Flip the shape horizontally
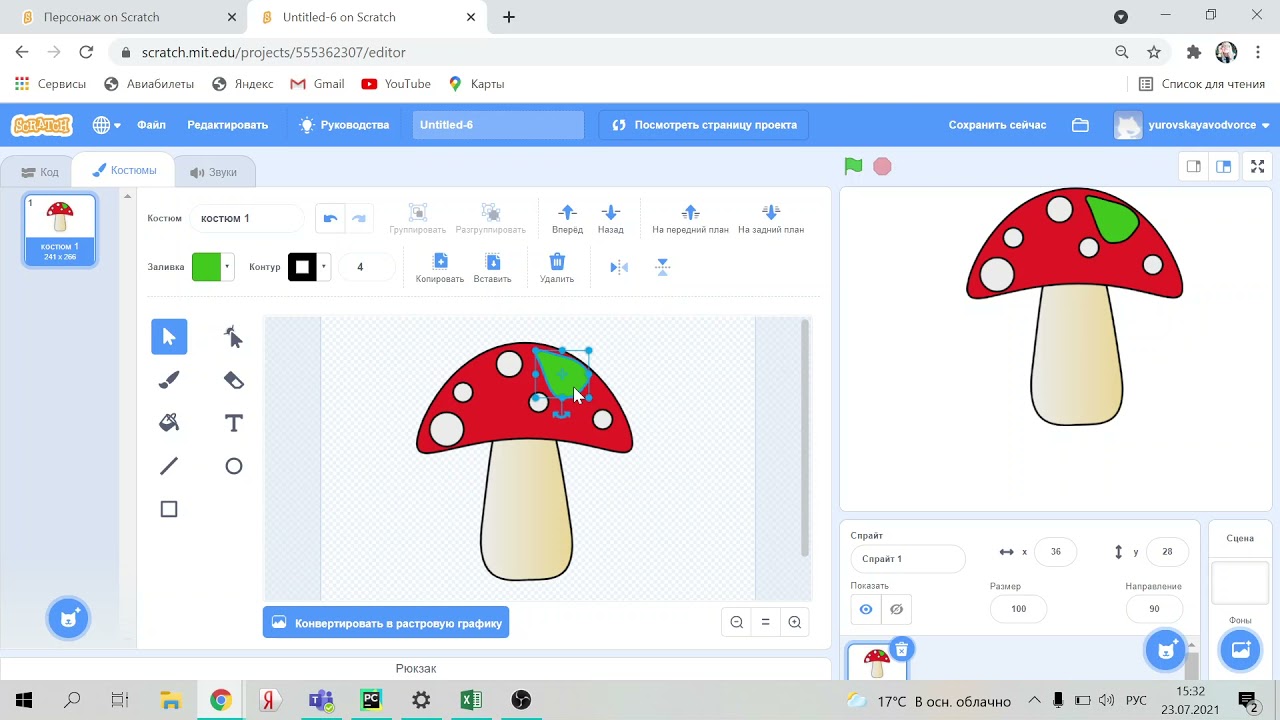The width and height of the screenshot is (1280, 720). (619, 267)
